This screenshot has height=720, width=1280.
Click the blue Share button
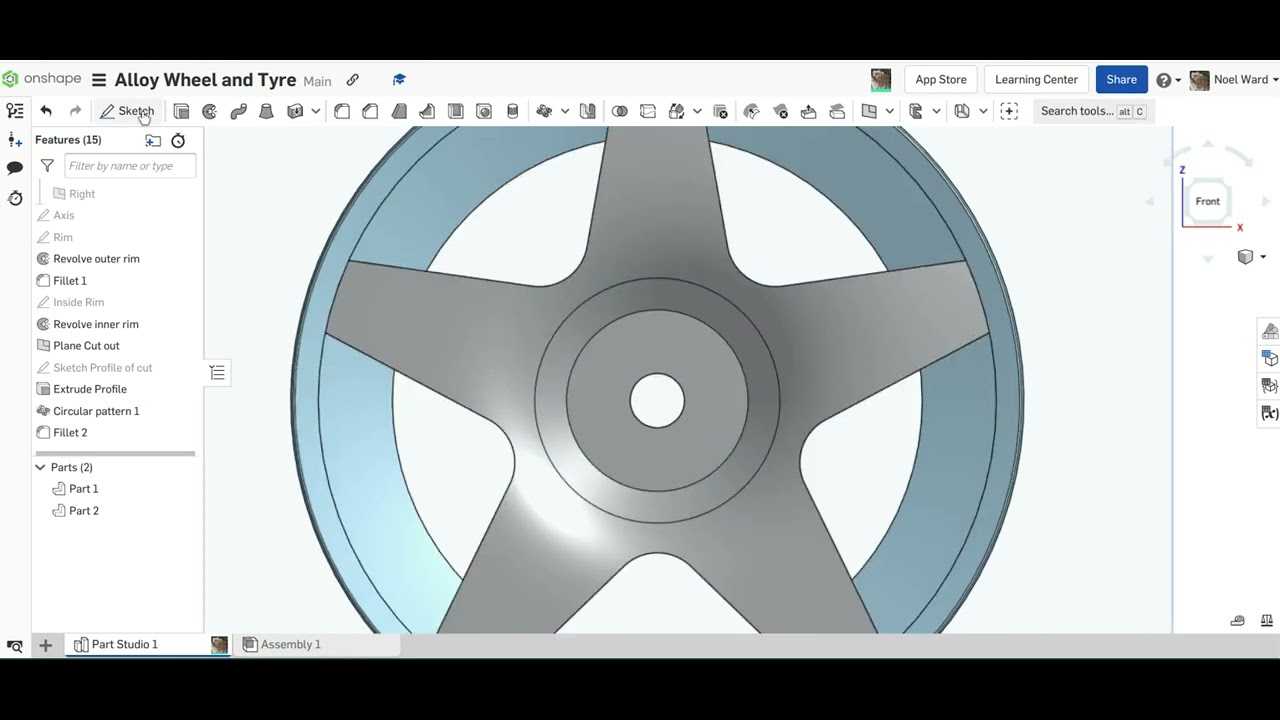[1121, 80]
